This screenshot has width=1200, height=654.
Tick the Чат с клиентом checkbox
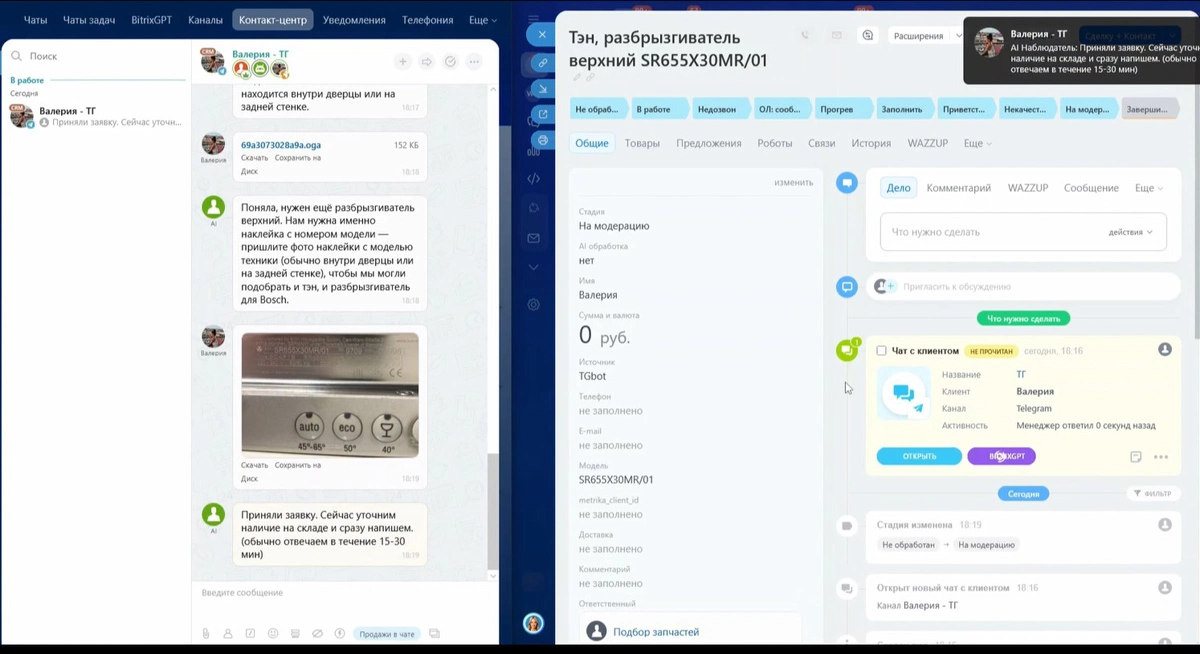tap(881, 351)
